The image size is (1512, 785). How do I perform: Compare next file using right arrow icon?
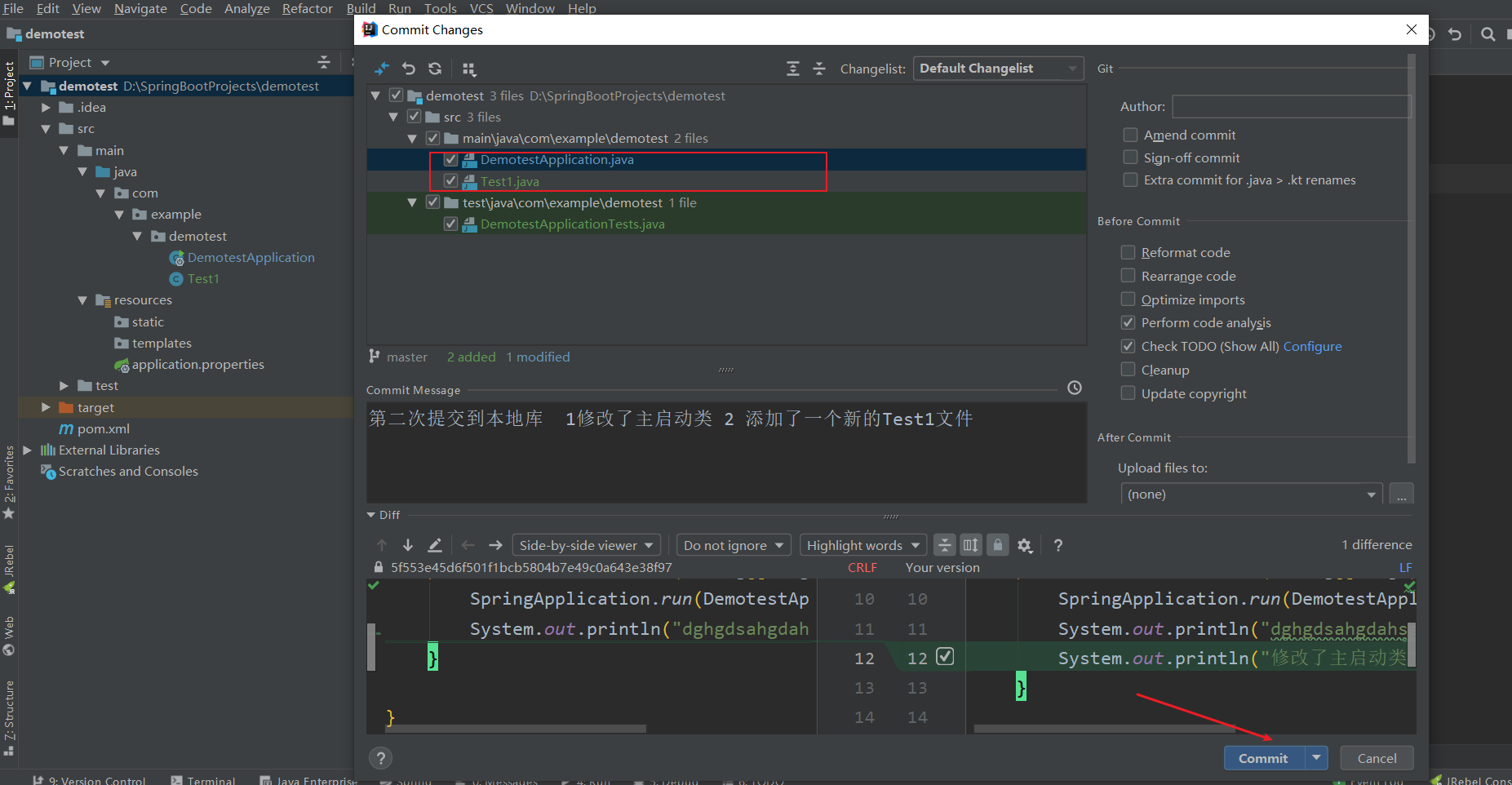[x=495, y=545]
